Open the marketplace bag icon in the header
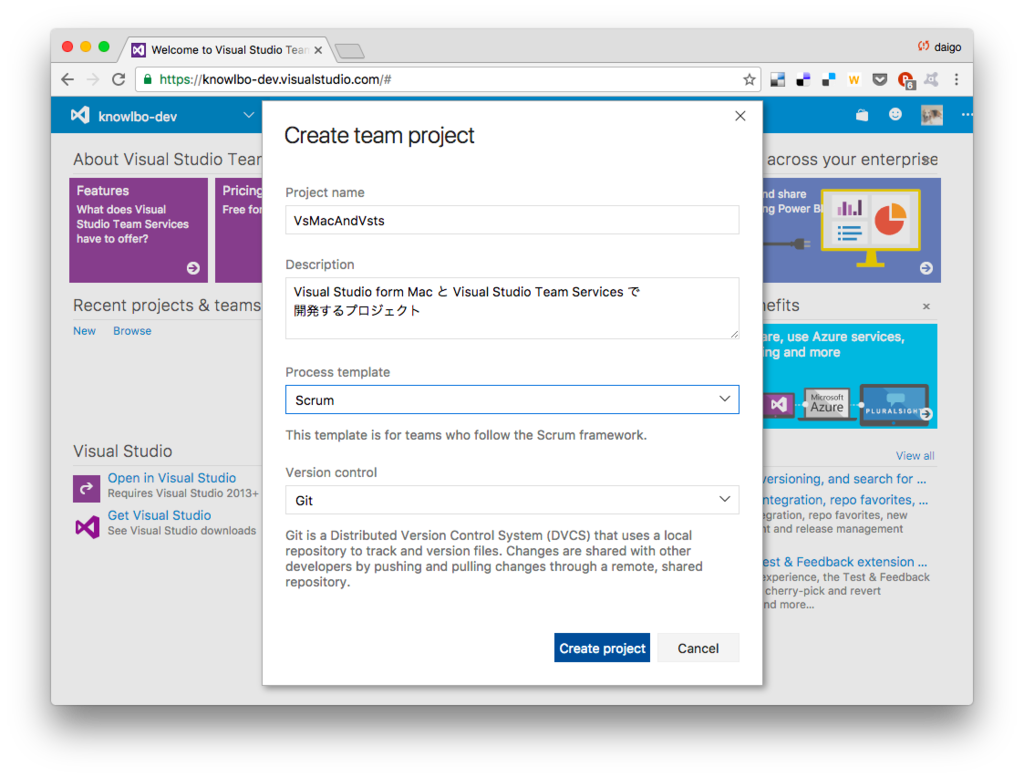Screen dimensions: 1024x778 tap(862, 116)
